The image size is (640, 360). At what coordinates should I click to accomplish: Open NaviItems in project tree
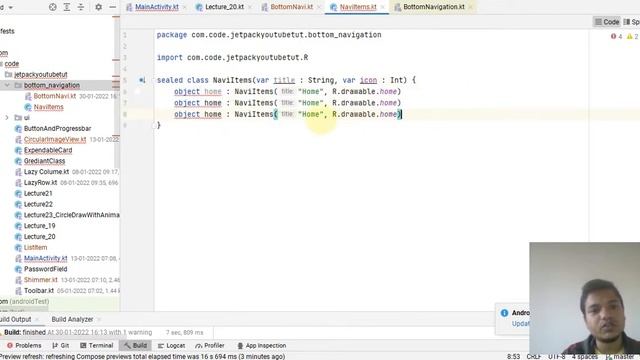(x=49, y=107)
